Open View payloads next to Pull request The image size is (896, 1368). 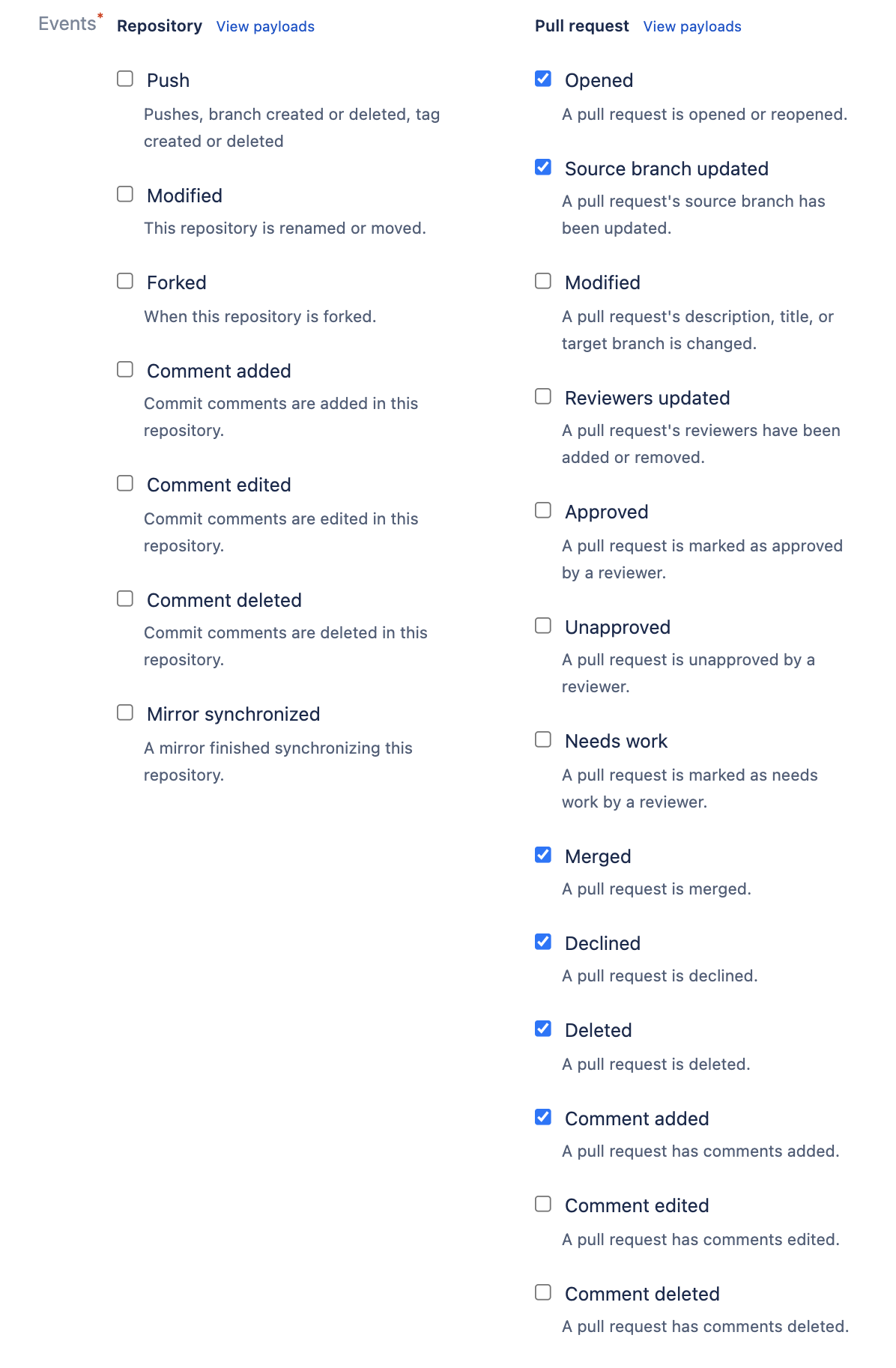tap(691, 26)
